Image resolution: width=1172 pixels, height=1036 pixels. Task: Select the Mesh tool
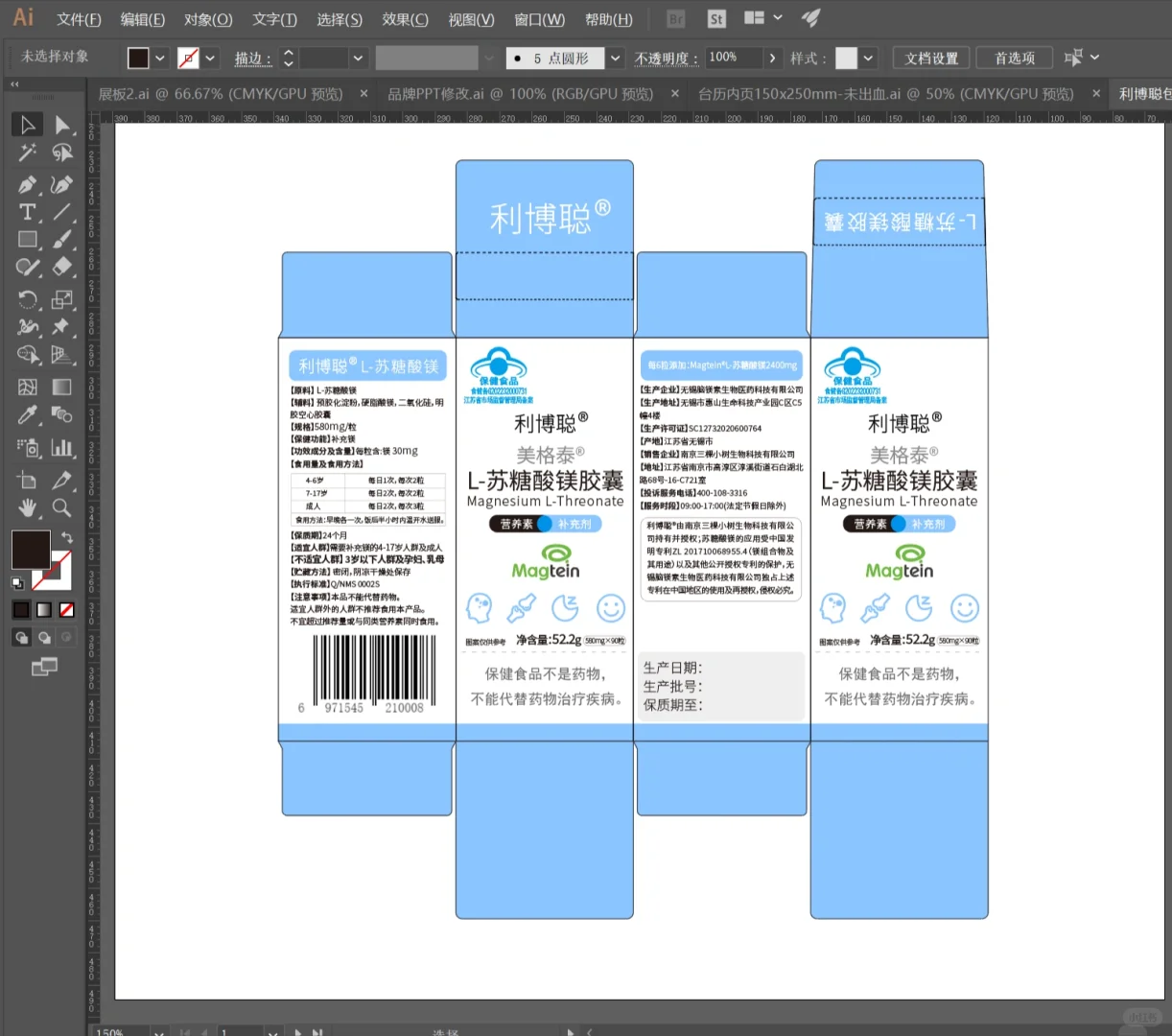[27, 387]
